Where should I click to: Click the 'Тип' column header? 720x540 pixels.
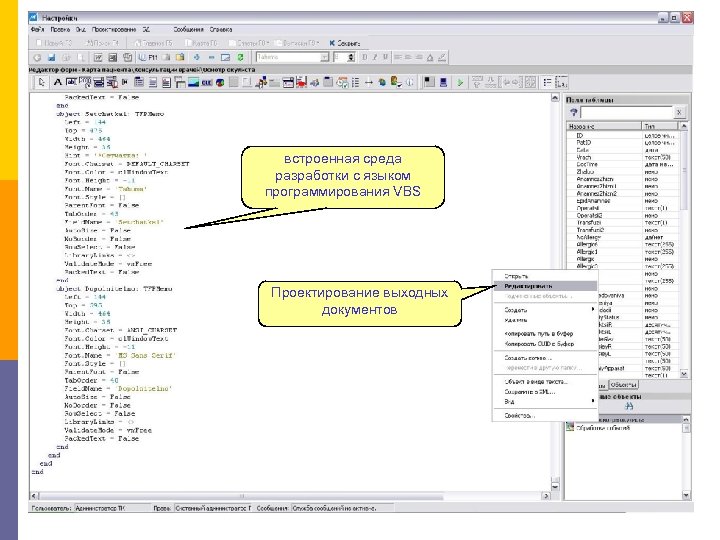(x=660, y=126)
